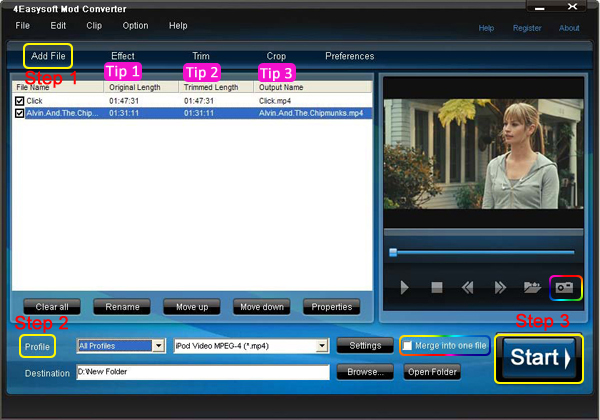Uncheck the Click file checkbox
The height and width of the screenshot is (420, 600).
tap(20, 101)
